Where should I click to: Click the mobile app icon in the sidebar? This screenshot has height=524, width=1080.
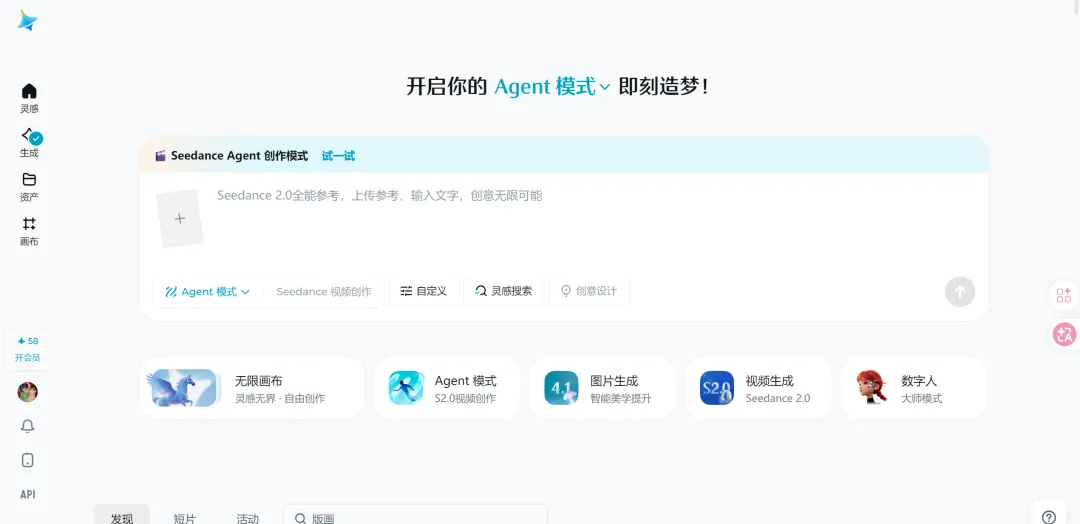(x=28, y=461)
